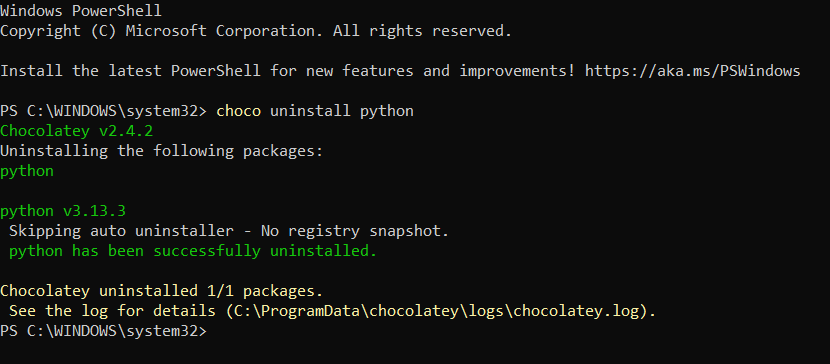The height and width of the screenshot is (364, 830).
Task: Click "python" argument of the choco command
Action: (386, 111)
